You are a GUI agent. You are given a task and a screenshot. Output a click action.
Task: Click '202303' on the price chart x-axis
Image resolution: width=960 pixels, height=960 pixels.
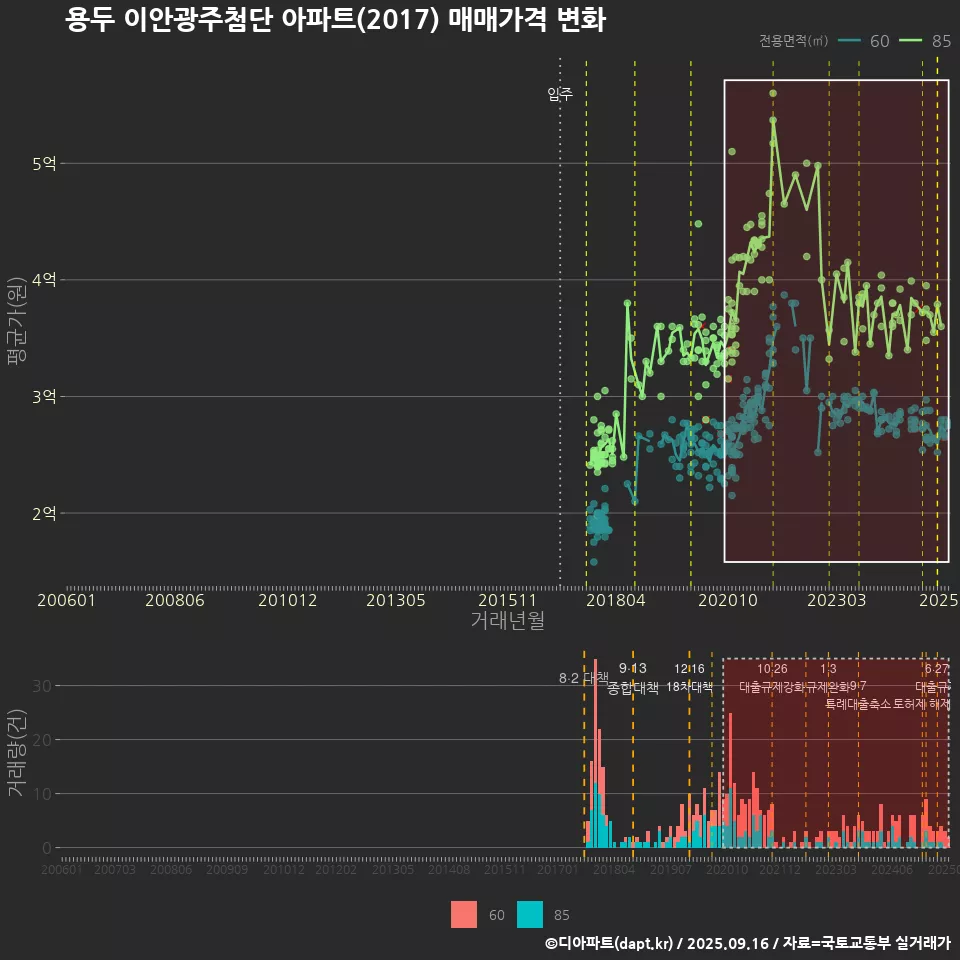(x=836, y=600)
